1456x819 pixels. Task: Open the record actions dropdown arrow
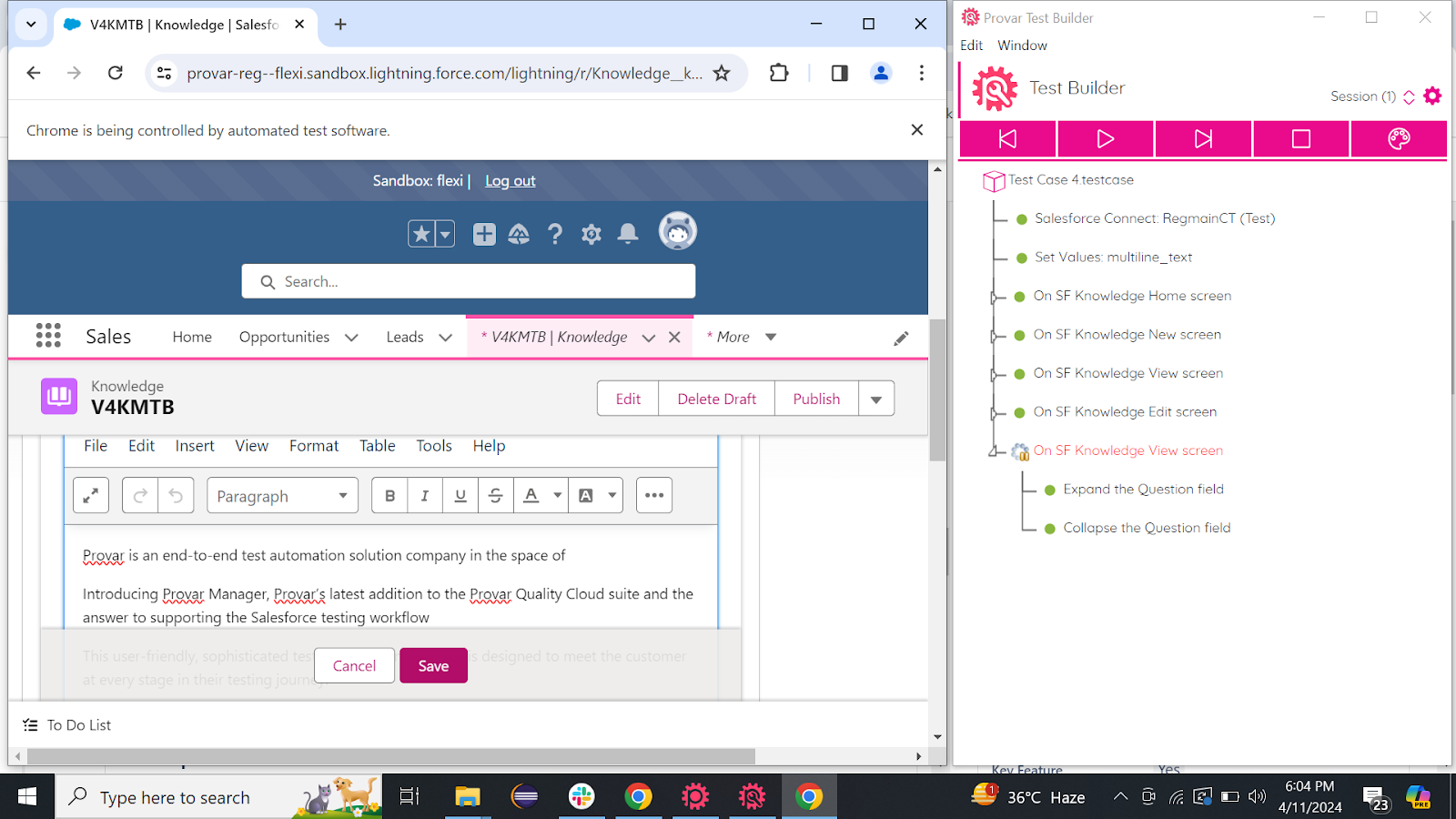(876, 399)
